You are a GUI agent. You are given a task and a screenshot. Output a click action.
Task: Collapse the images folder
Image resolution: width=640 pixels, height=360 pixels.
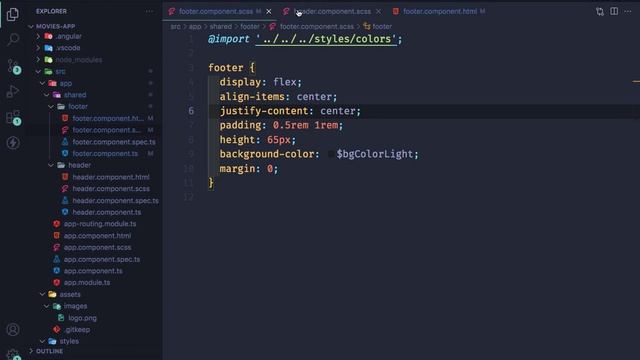pos(75,306)
